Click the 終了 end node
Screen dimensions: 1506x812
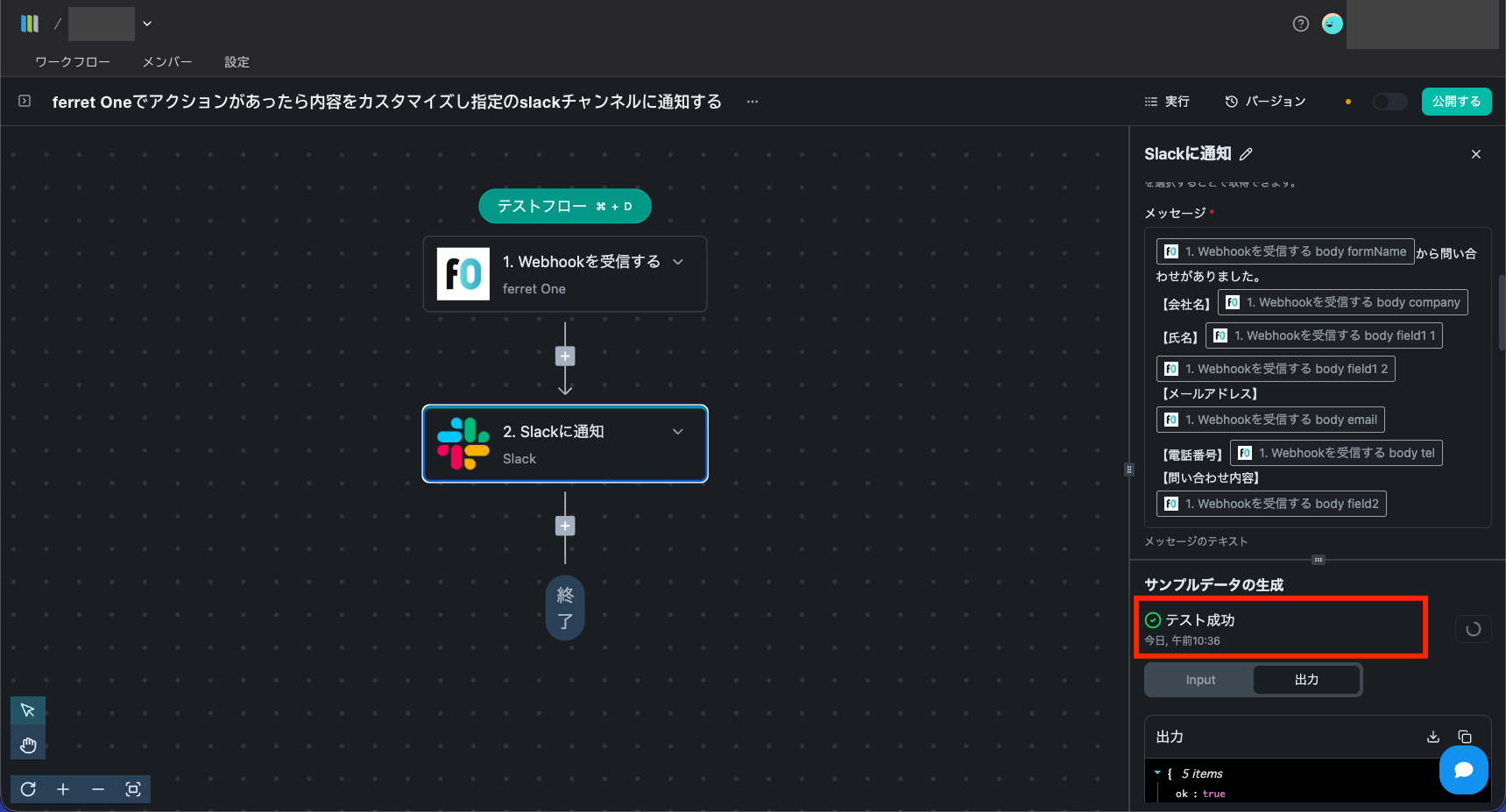565,608
